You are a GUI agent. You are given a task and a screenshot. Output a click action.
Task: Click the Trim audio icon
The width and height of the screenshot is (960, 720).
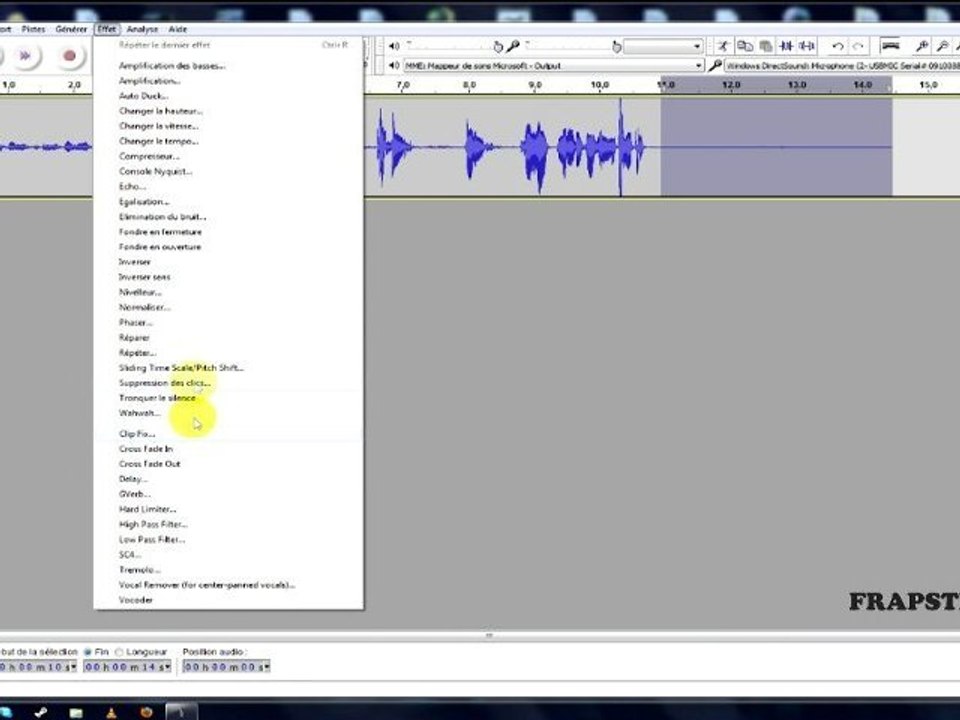pos(786,46)
